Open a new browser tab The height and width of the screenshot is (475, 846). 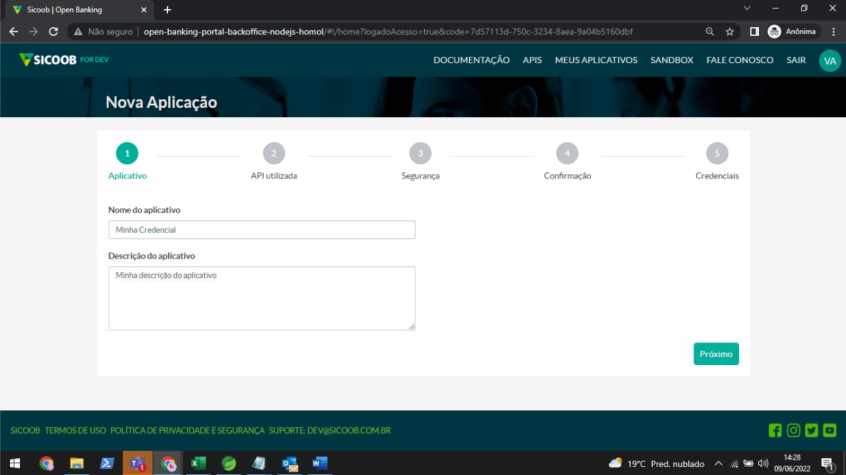[x=167, y=10]
